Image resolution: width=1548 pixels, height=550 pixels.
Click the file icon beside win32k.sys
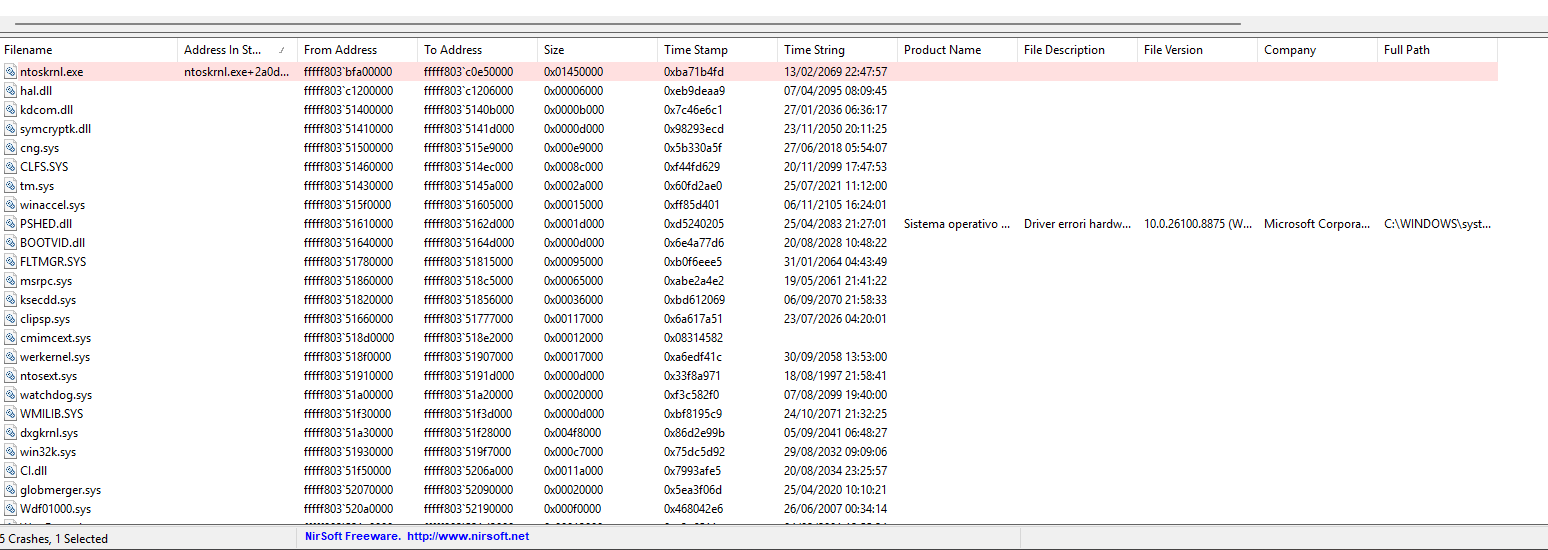click(10, 452)
